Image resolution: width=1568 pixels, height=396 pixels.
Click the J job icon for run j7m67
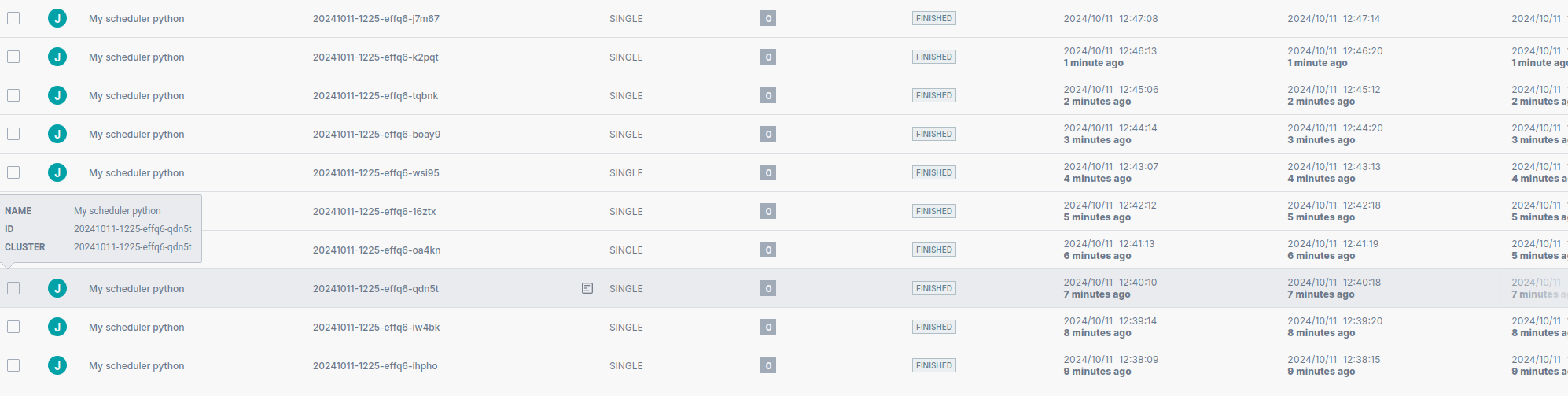pos(57,18)
